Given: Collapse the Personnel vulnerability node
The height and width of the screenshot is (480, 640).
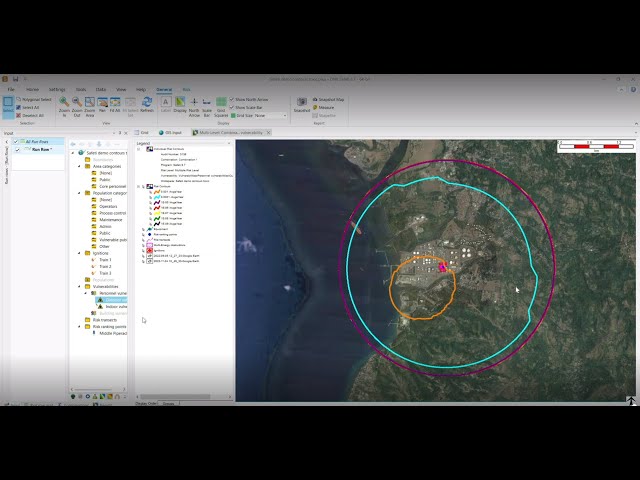Looking at the screenshot, I should (x=86, y=293).
